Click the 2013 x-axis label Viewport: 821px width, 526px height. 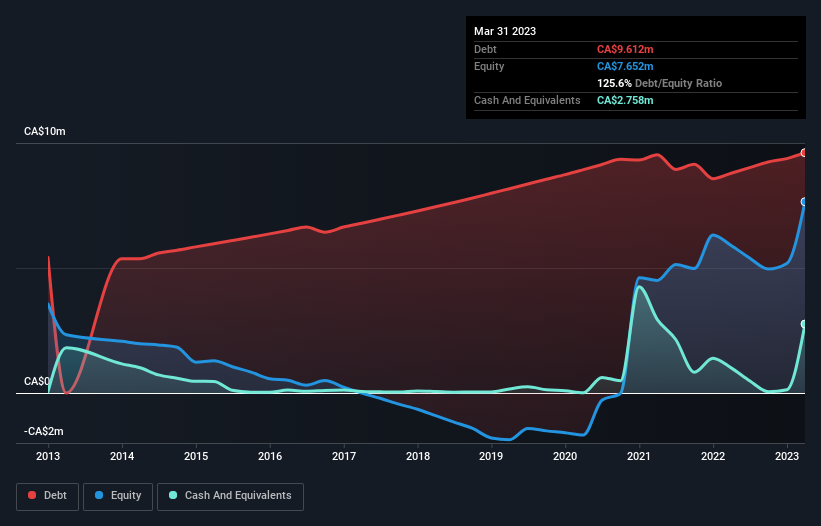click(x=48, y=456)
